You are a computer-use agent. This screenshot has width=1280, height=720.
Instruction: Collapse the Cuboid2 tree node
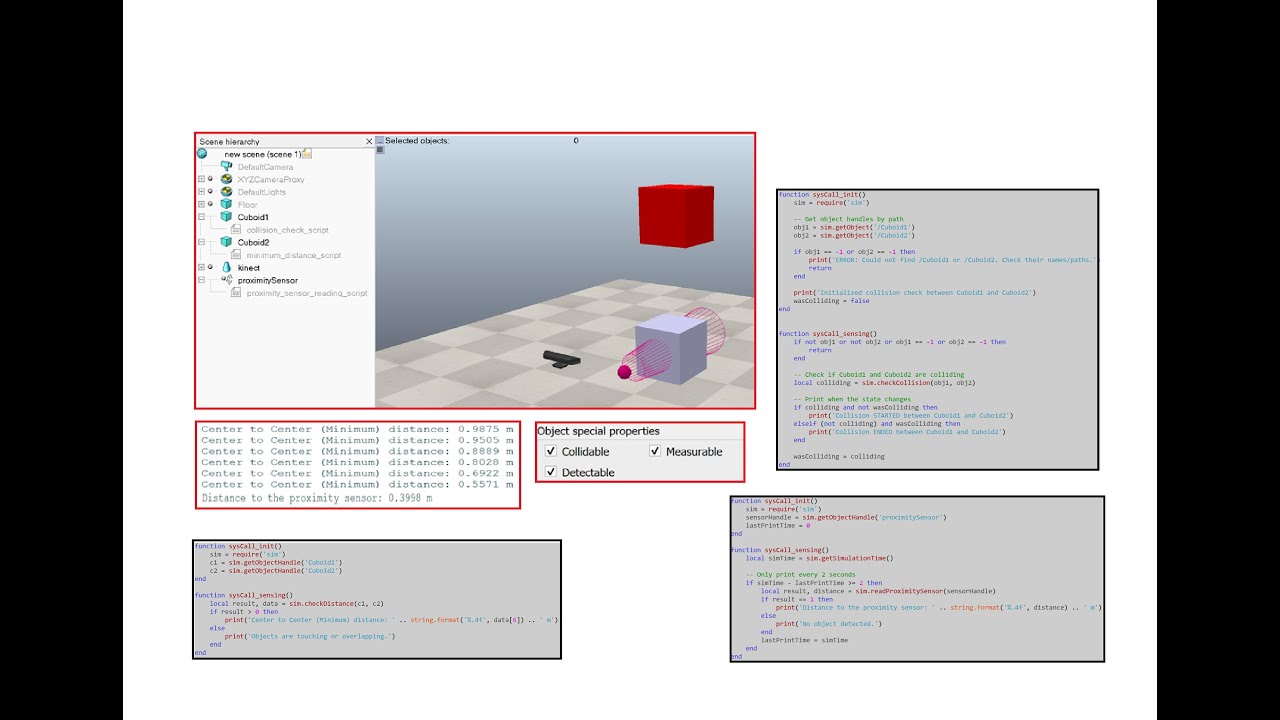(201, 242)
